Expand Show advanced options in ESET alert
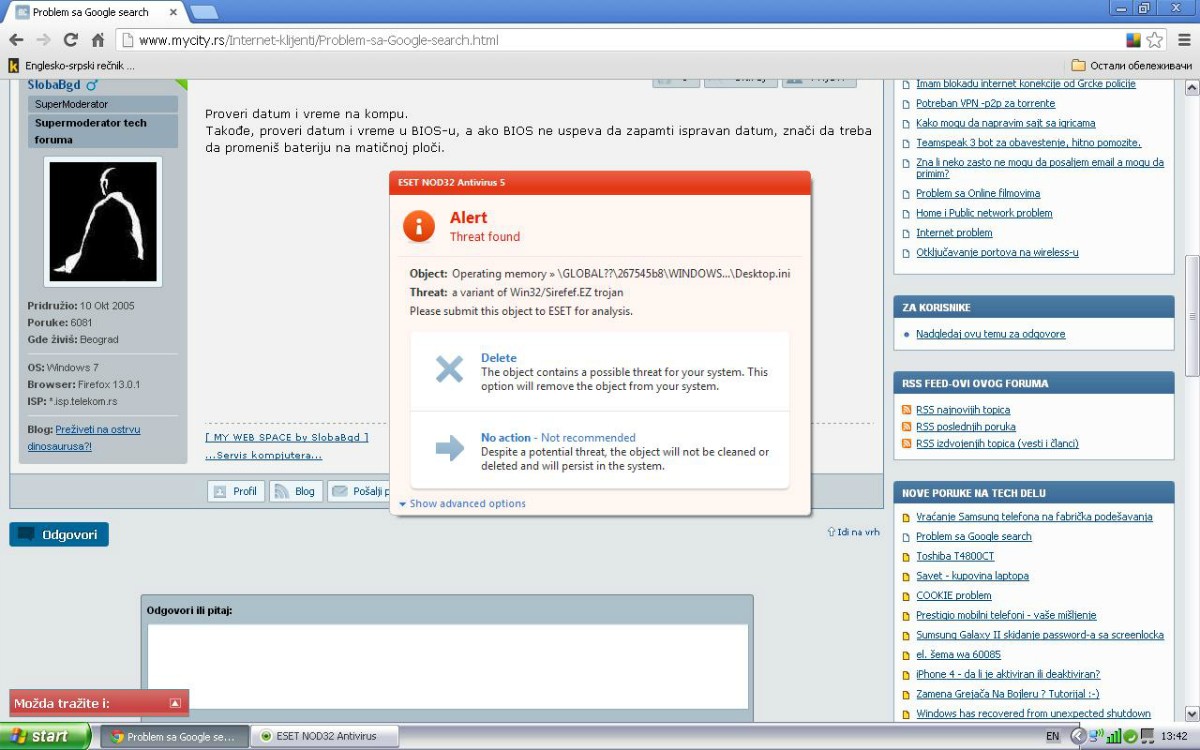1200x750 pixels. point(462,504)
